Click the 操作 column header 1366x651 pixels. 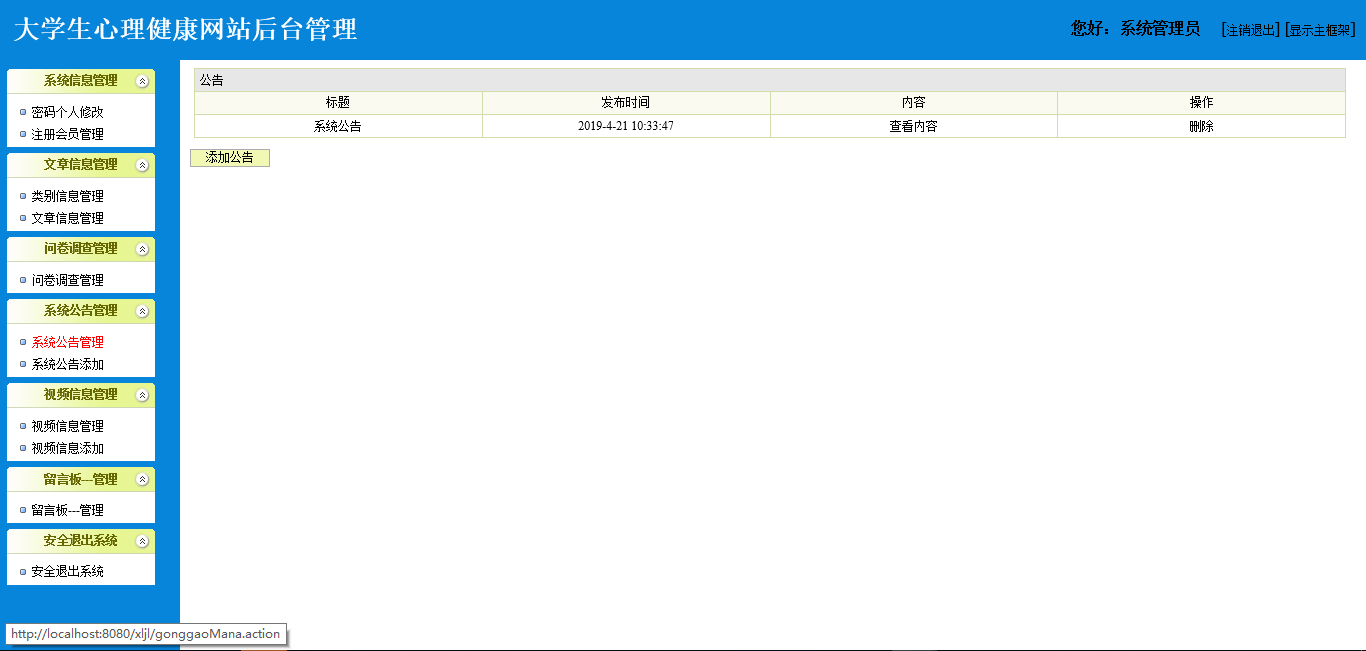coord(1202,103)
